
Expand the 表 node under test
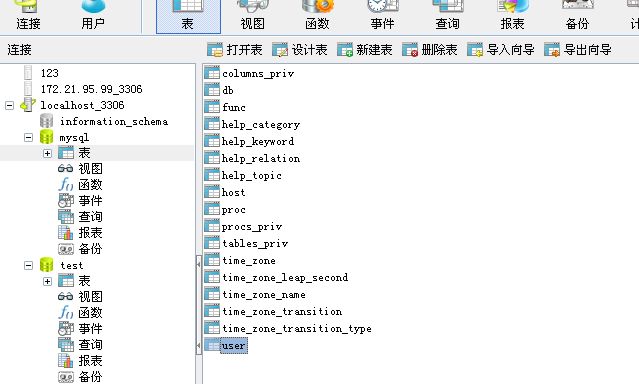coord(47,281)
